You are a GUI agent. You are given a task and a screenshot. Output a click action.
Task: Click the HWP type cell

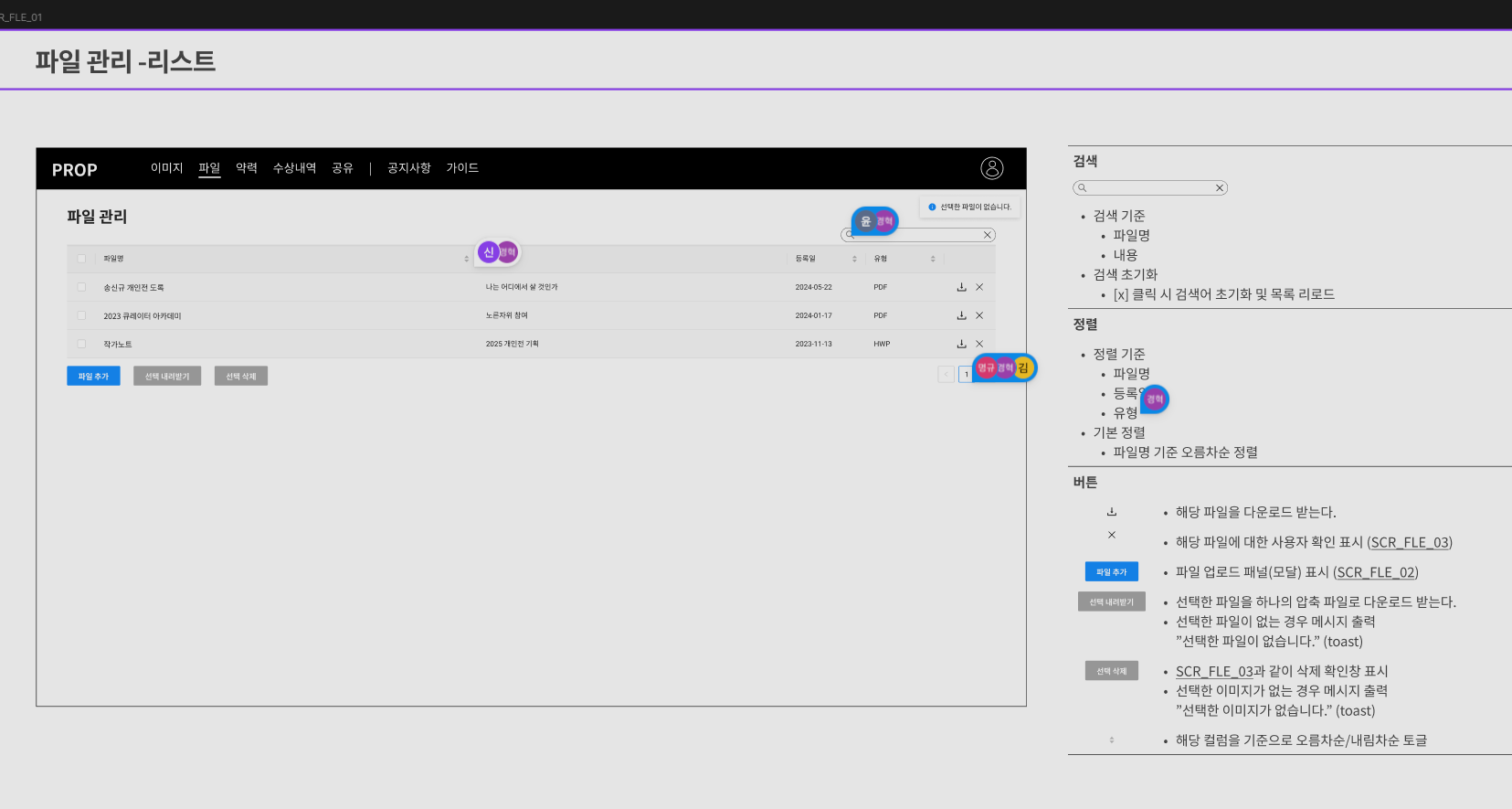(882, 344)
